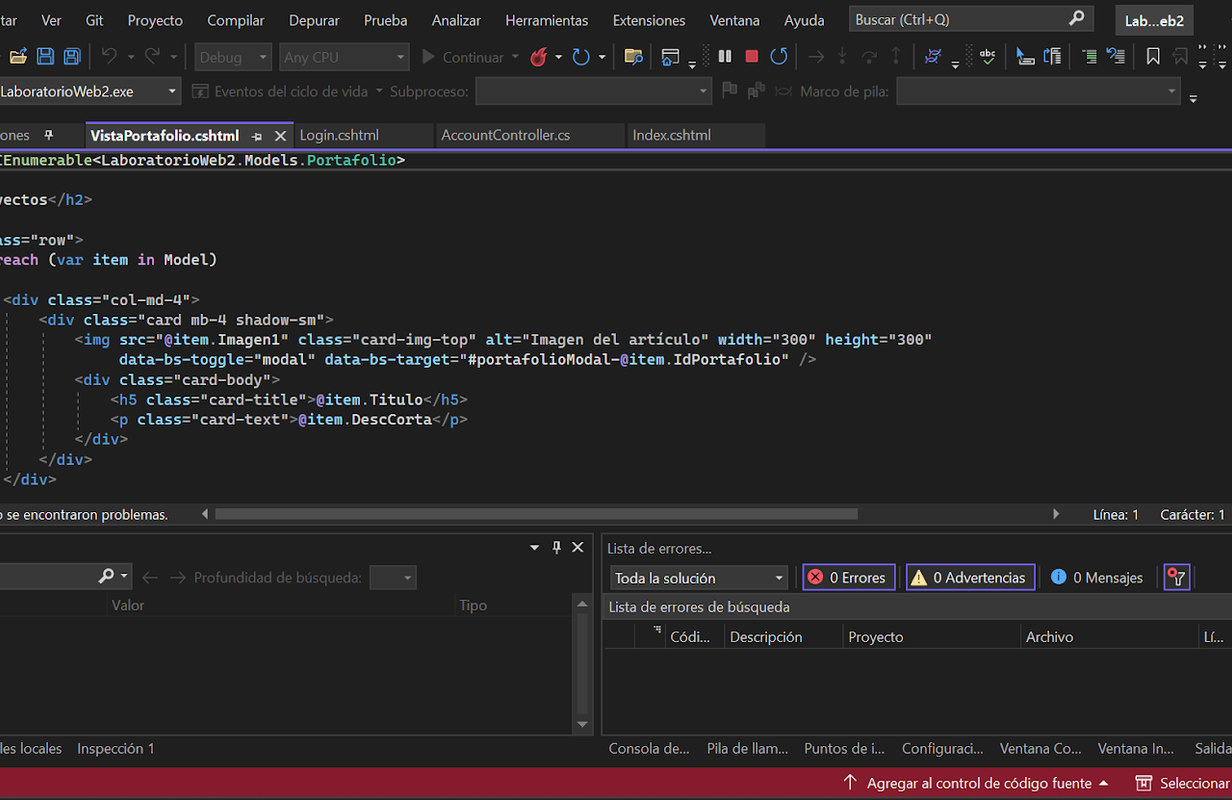Screen dimensions: 1232x800
Task: Open the Extensiones menu
Action: (649, 20)
